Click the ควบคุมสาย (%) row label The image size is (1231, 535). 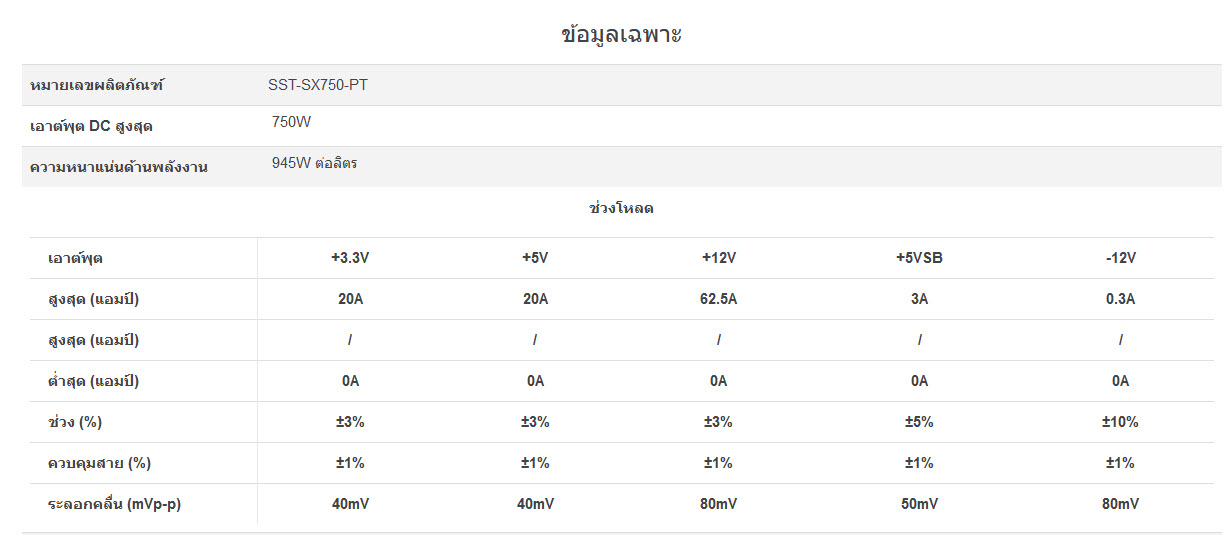(99, 463)
